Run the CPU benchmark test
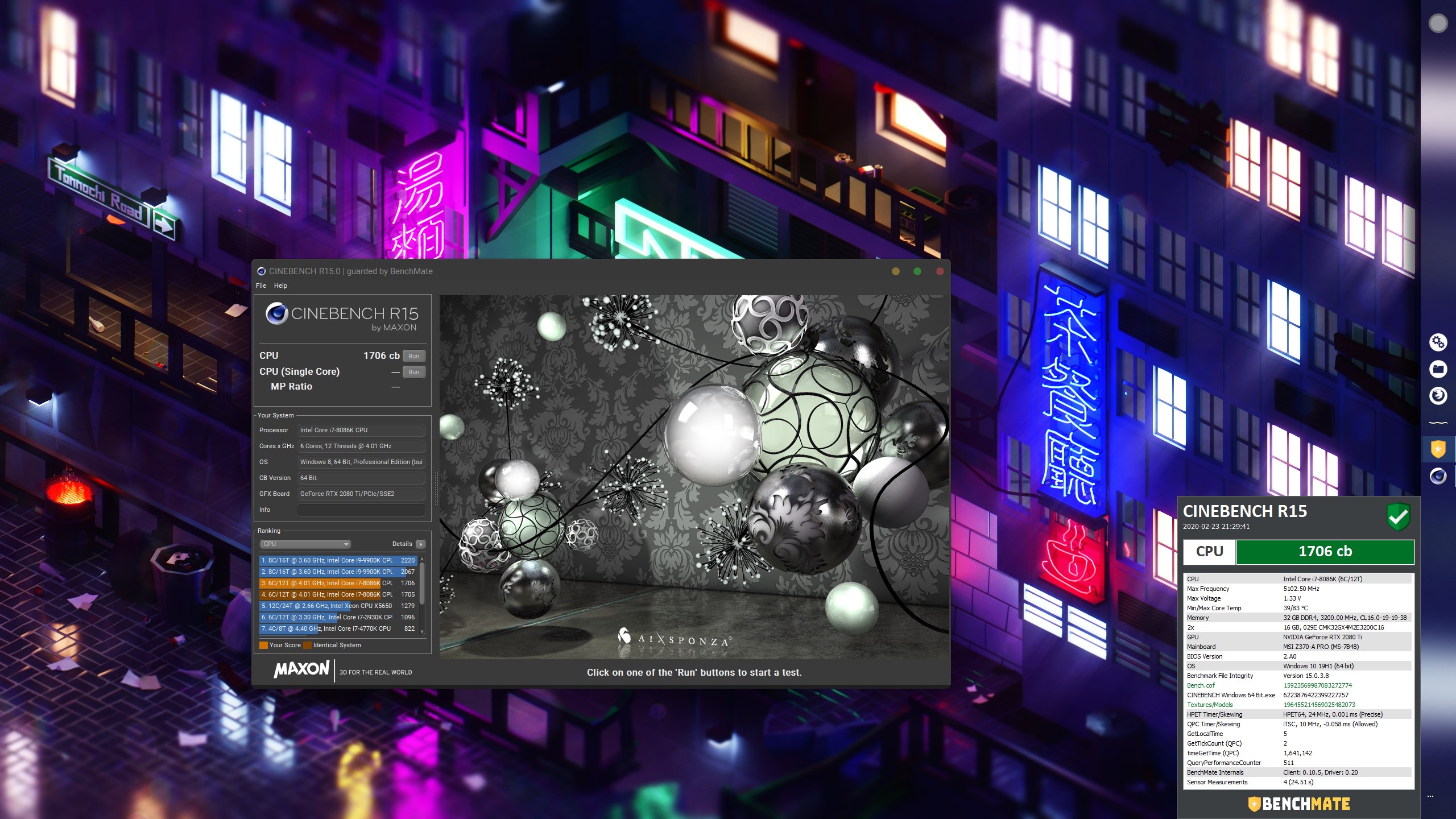Image resolution: width=1456 pixels, height=819 pixels. (414, 356)
